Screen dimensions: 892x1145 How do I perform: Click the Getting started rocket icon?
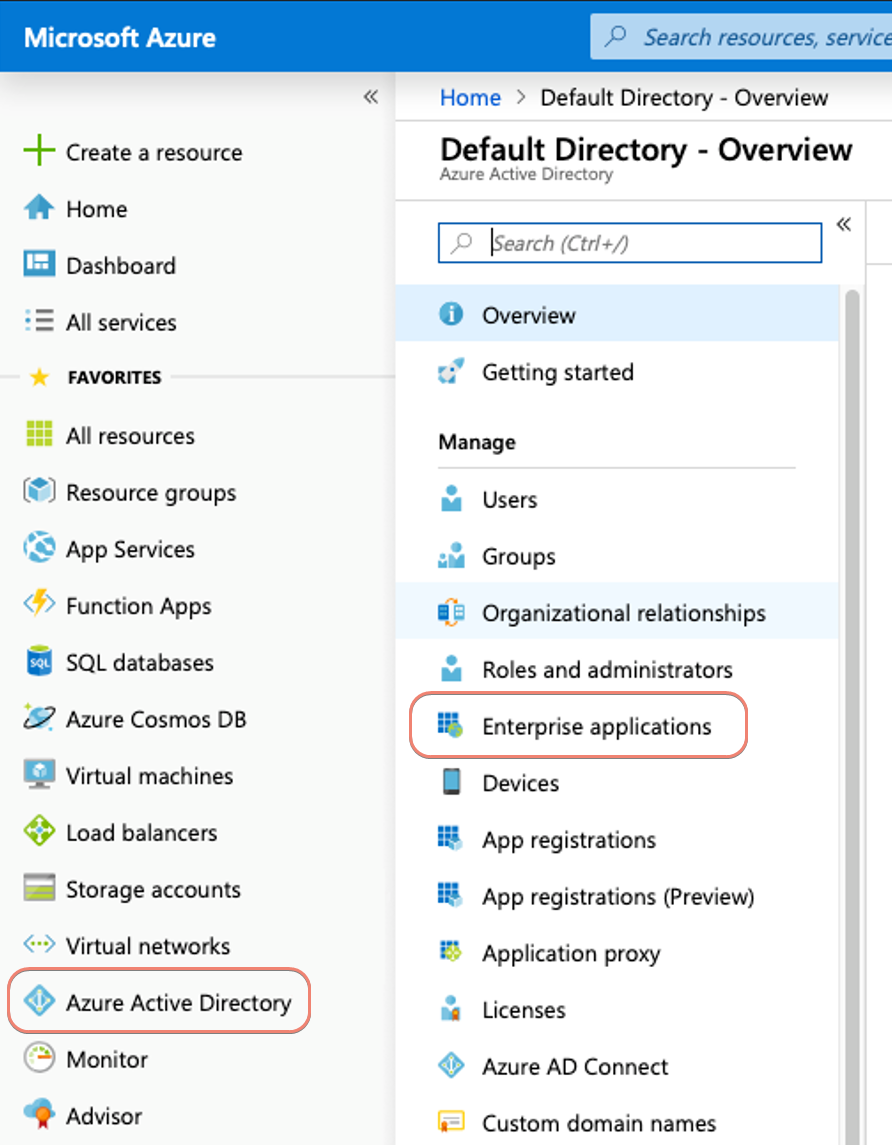451,371
